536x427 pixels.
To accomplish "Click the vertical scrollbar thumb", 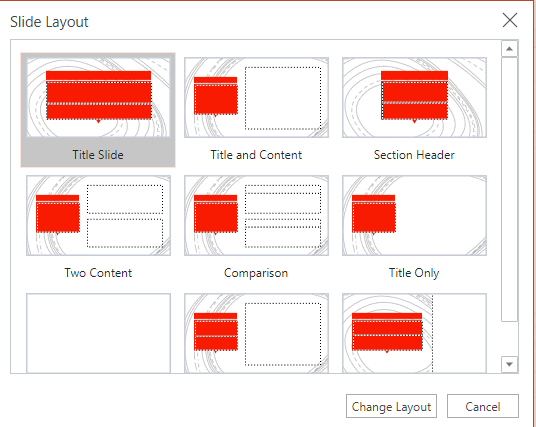I will 509,189.
